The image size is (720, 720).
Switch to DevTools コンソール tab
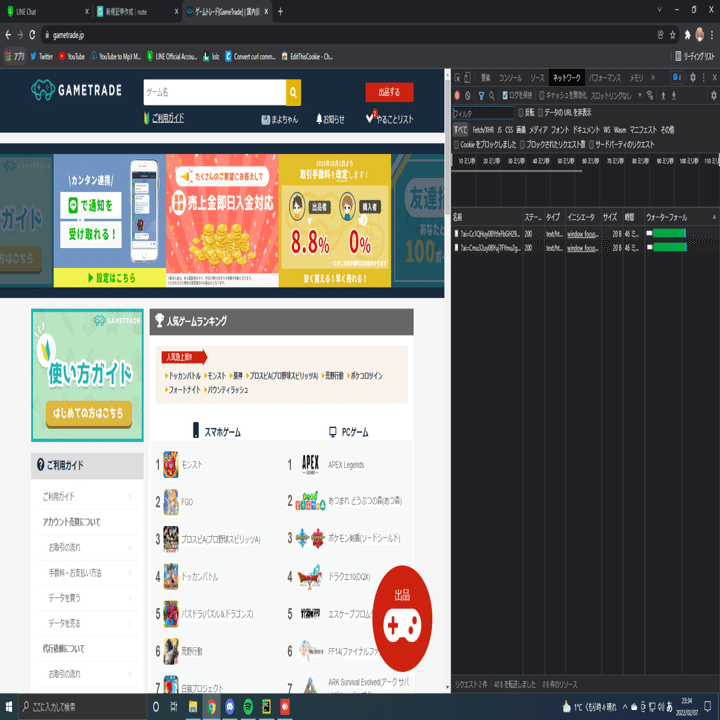point(510,78)
